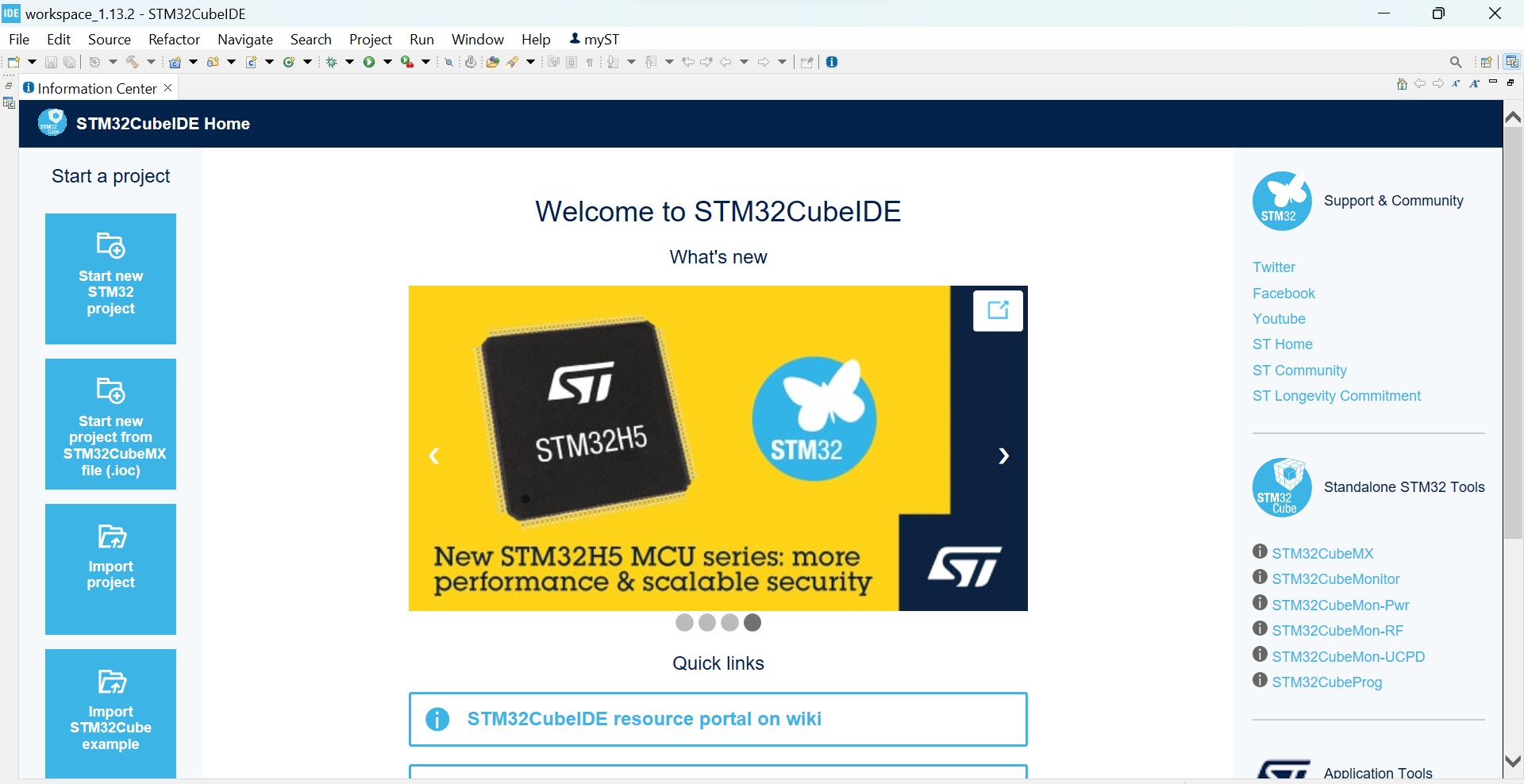Open the Refactor menu
Viewport: 1524px width, 784px height.
pyautogui.click(x=174, y=40)
